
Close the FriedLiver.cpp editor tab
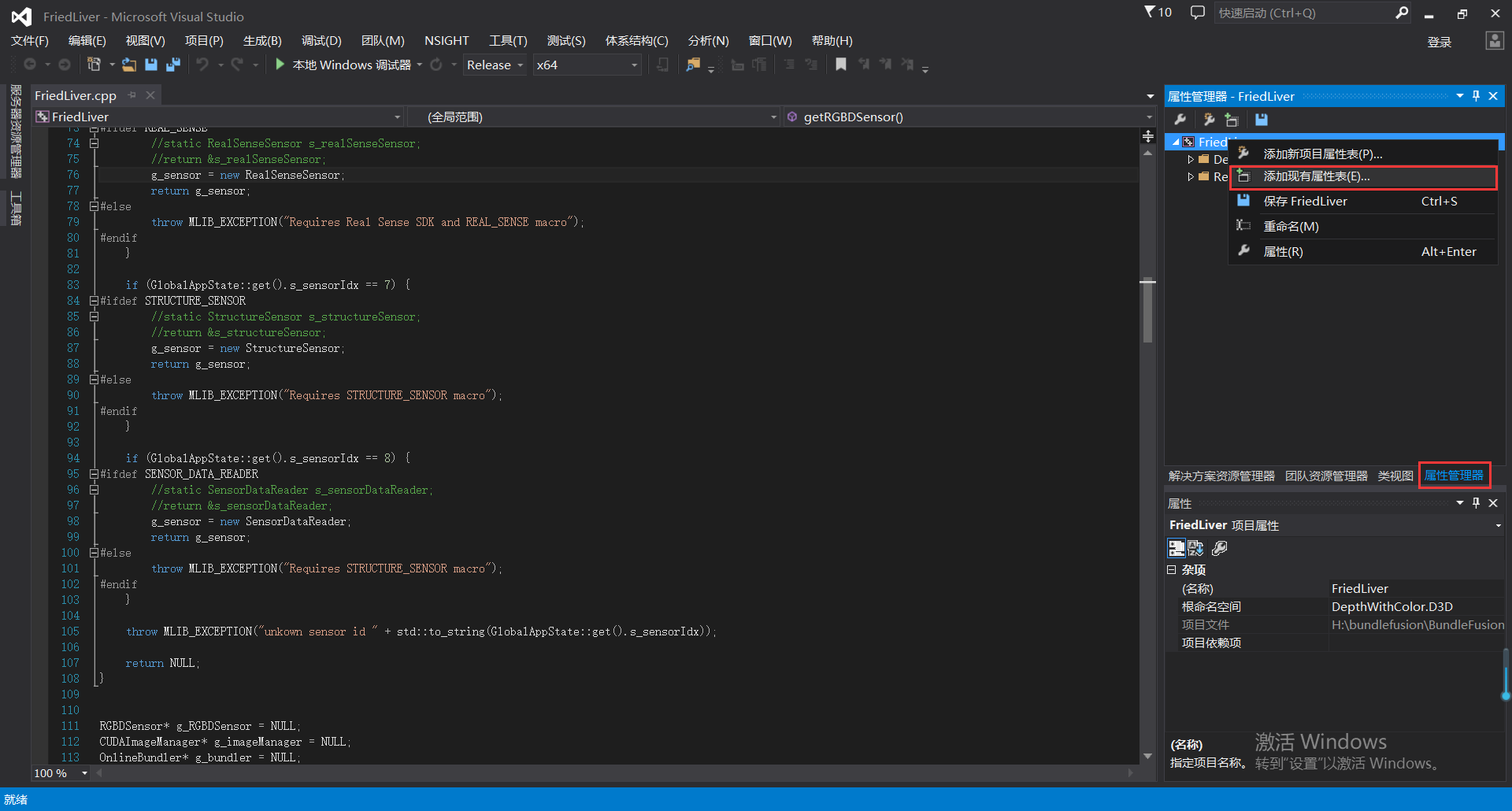click(x=150, y=95)
